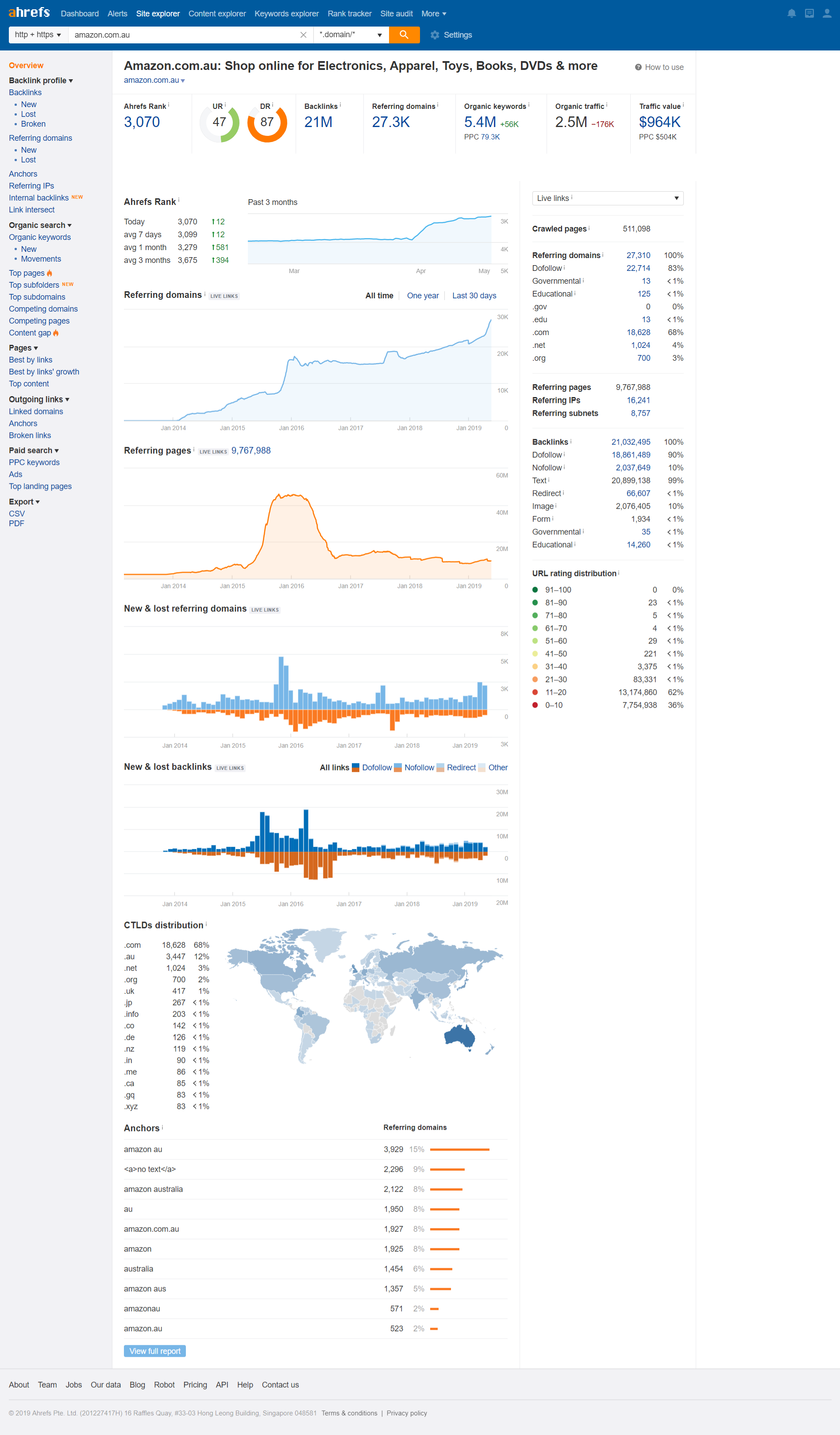The image size is (840, 1435).
Task: Switch referring domains chart to One year
Action: pos(423,296)
